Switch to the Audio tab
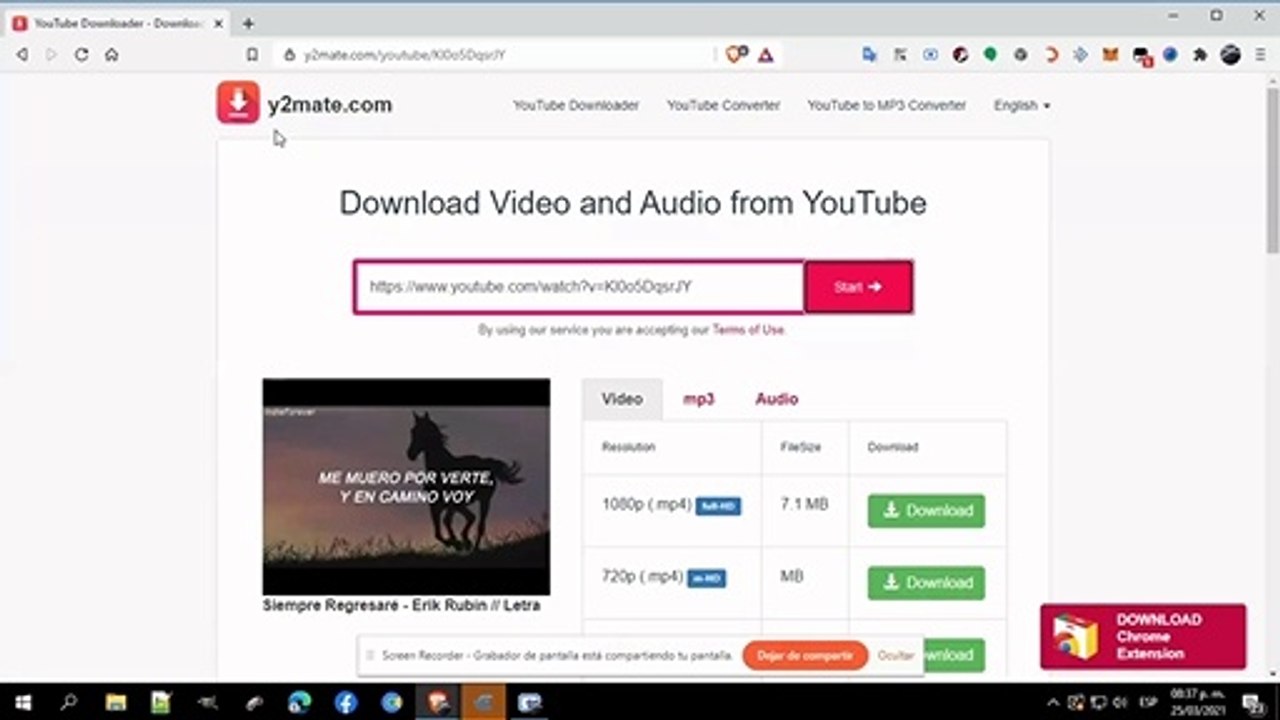Image resolution: width=1280 pixels, height=720 pixels. tap(776, 399)
